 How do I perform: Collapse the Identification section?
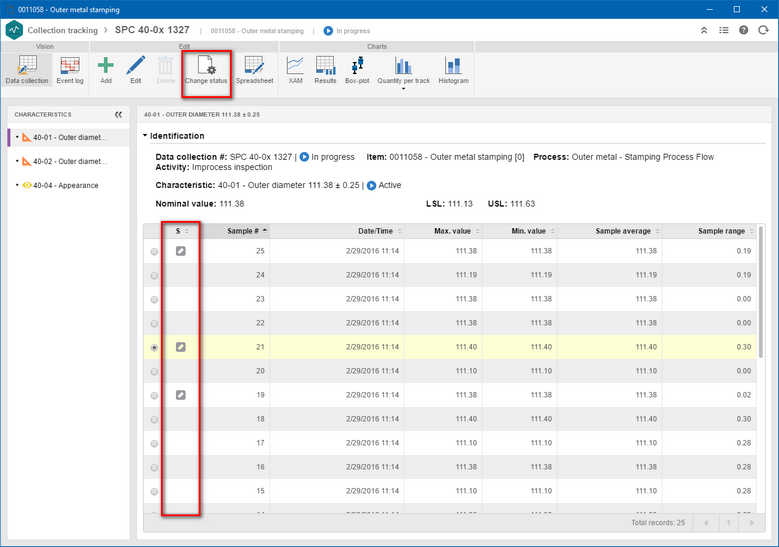145,135
